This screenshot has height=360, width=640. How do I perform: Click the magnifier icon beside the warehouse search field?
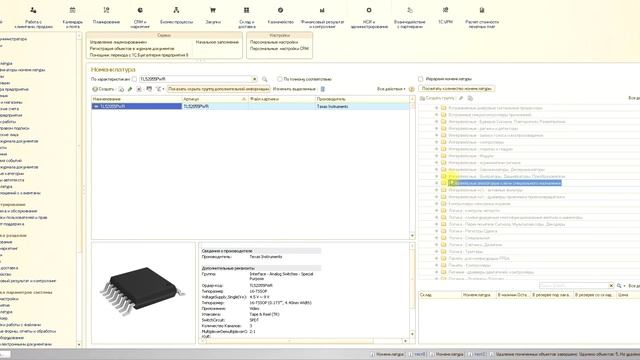[619, 286]
